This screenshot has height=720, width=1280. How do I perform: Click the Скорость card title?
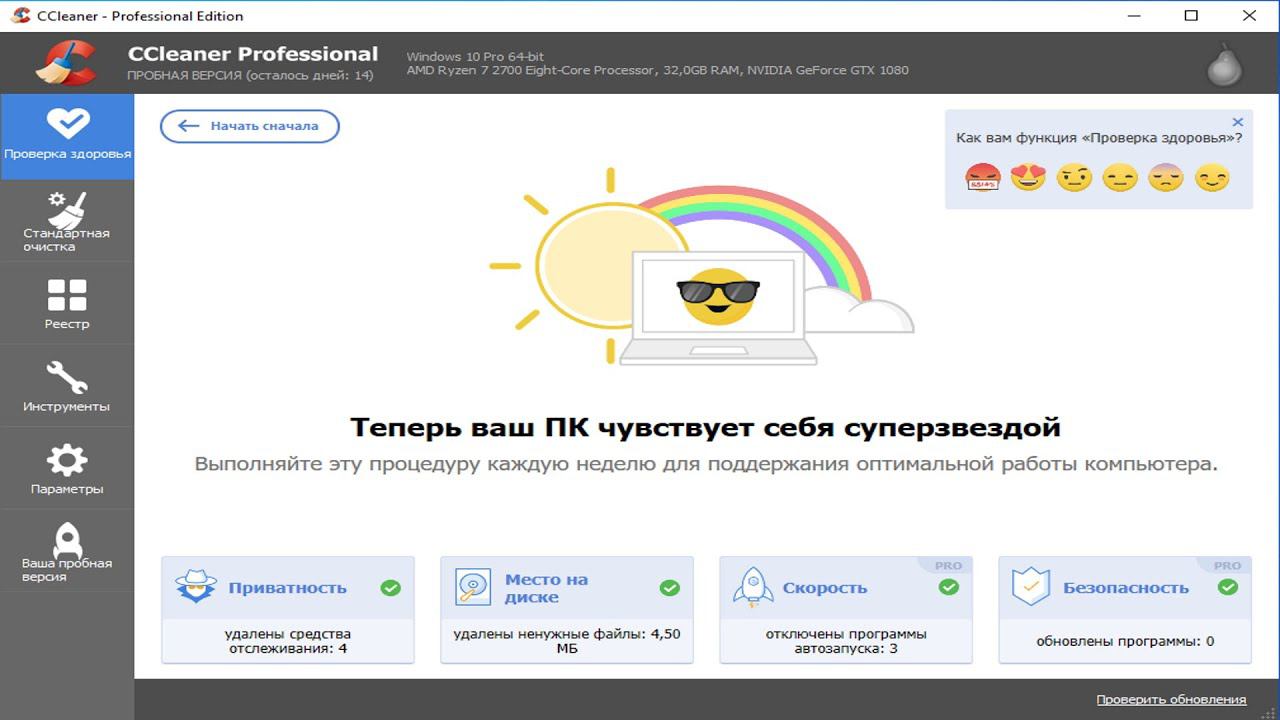coord(825,588)
